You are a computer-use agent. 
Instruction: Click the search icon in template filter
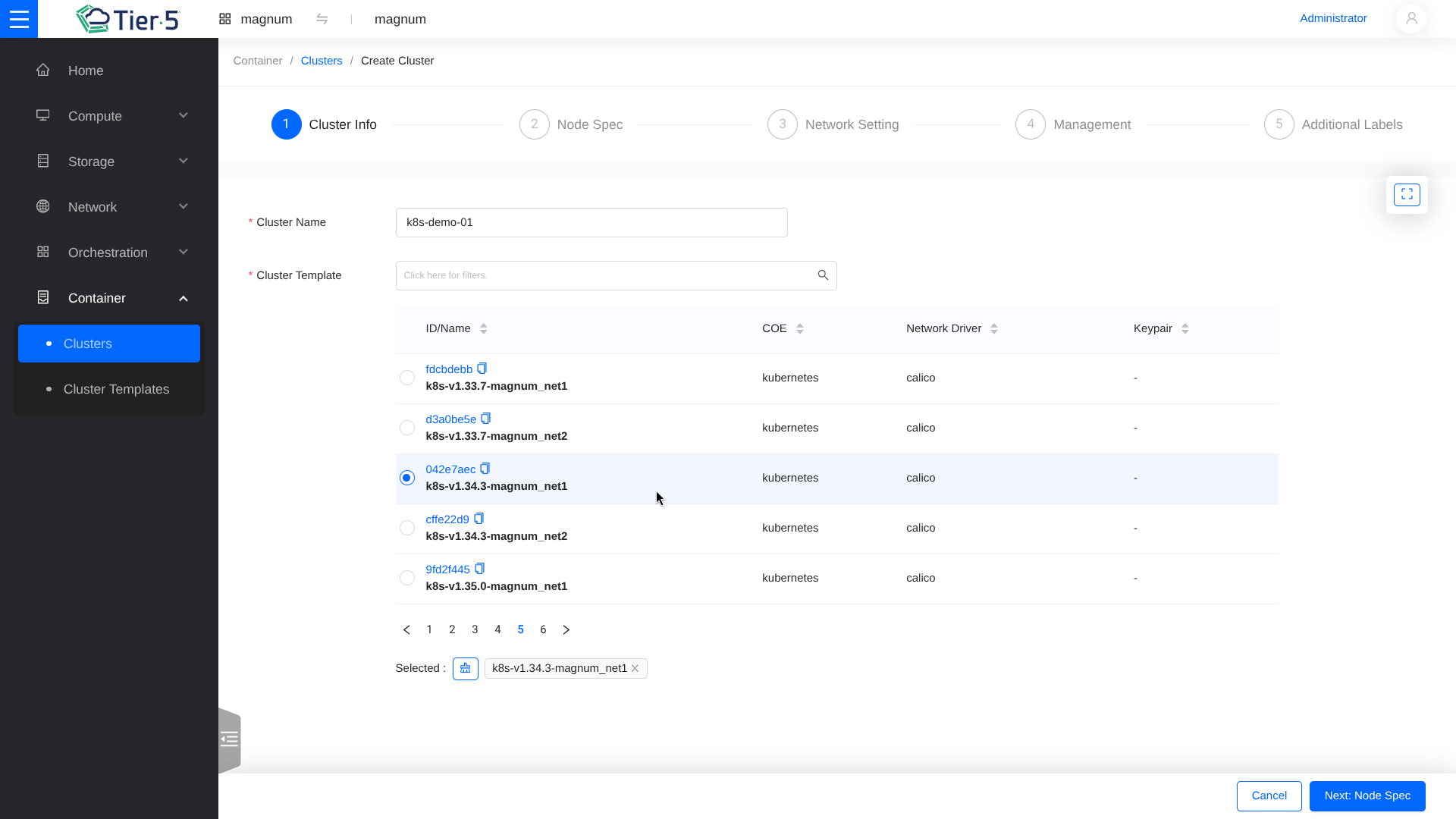823,275
